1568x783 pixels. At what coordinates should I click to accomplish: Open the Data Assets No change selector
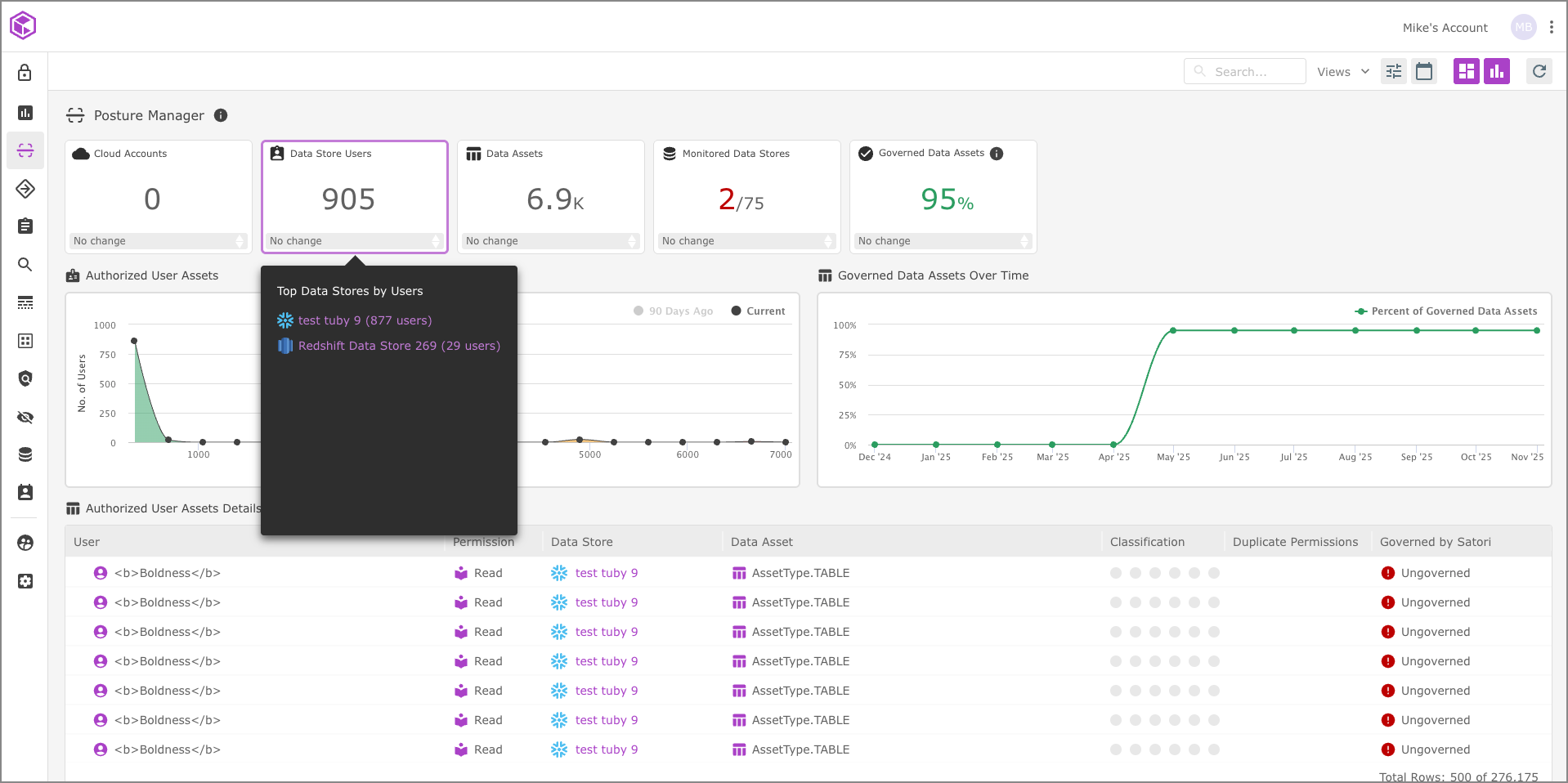coord(551,241)
